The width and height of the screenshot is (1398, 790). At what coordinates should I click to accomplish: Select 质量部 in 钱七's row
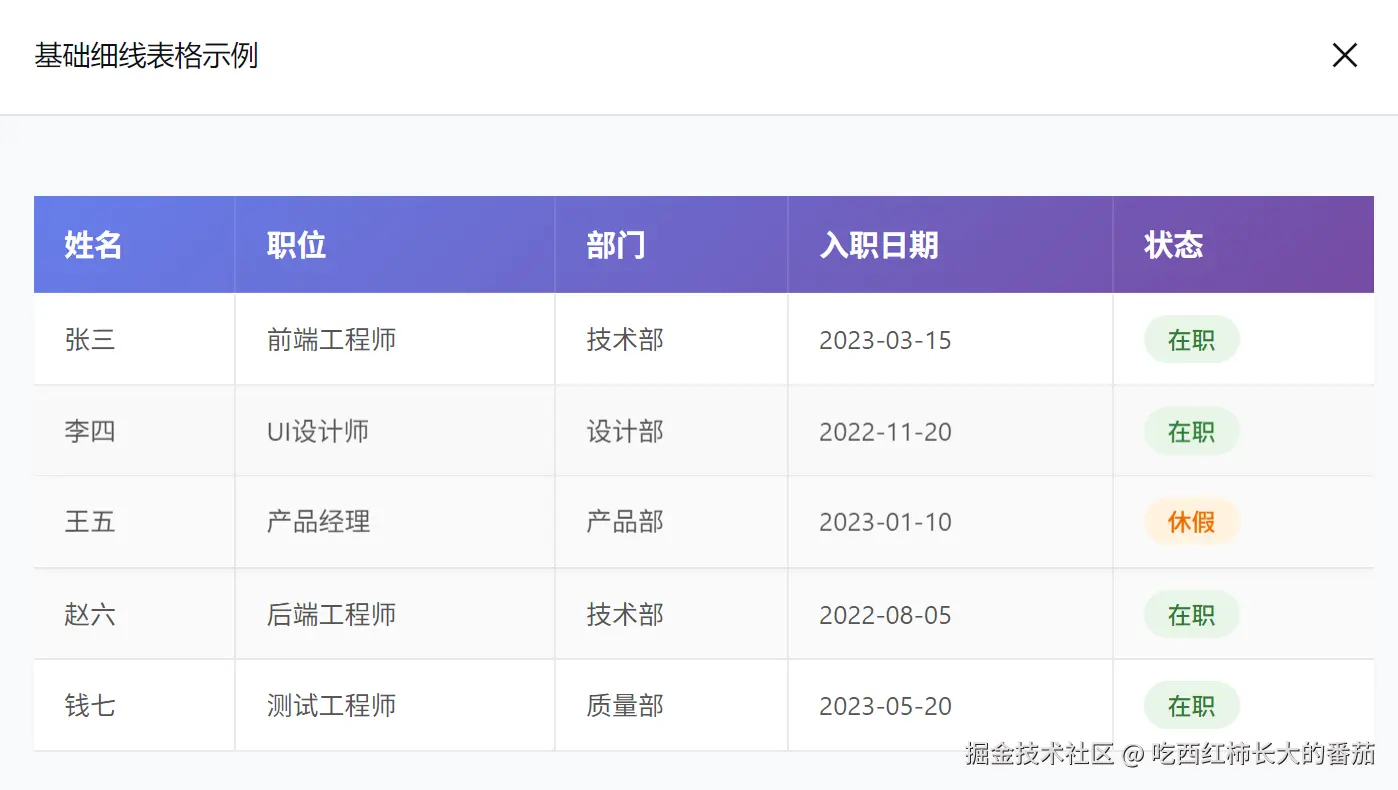tap(623, 705)
